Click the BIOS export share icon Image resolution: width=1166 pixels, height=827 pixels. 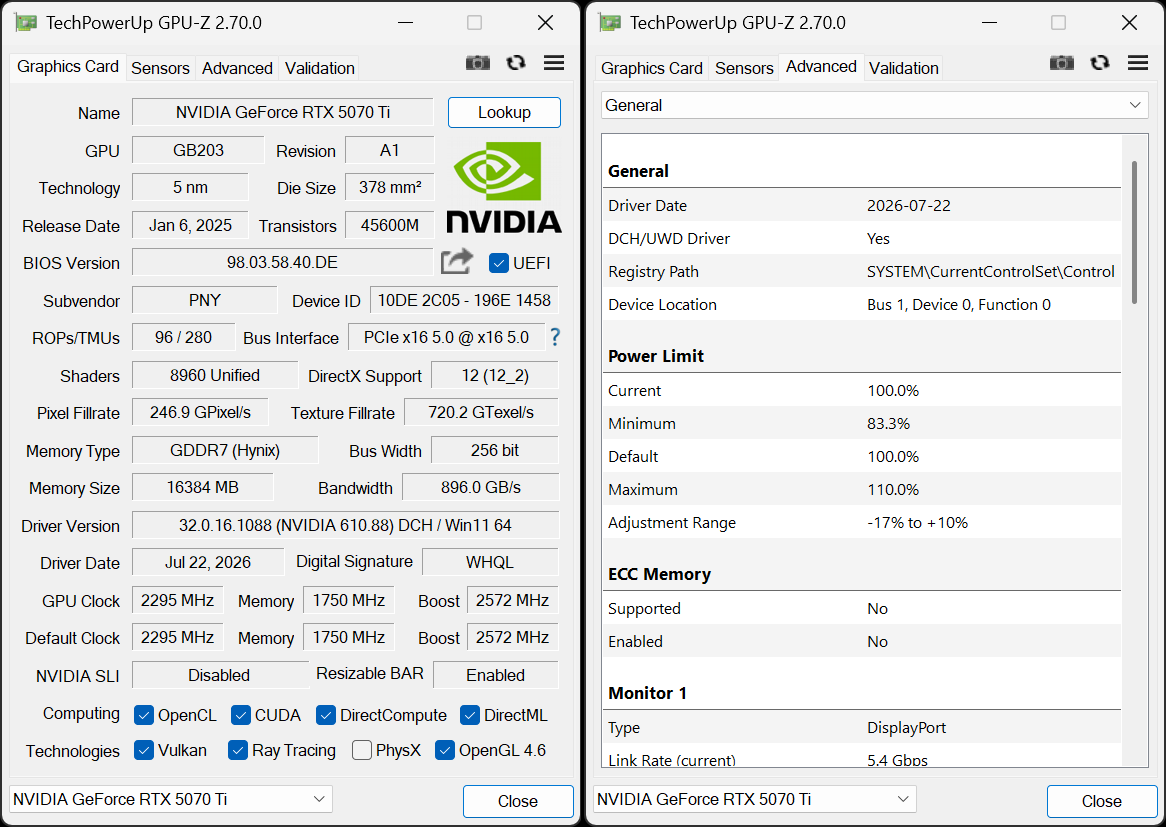[457, 262]
